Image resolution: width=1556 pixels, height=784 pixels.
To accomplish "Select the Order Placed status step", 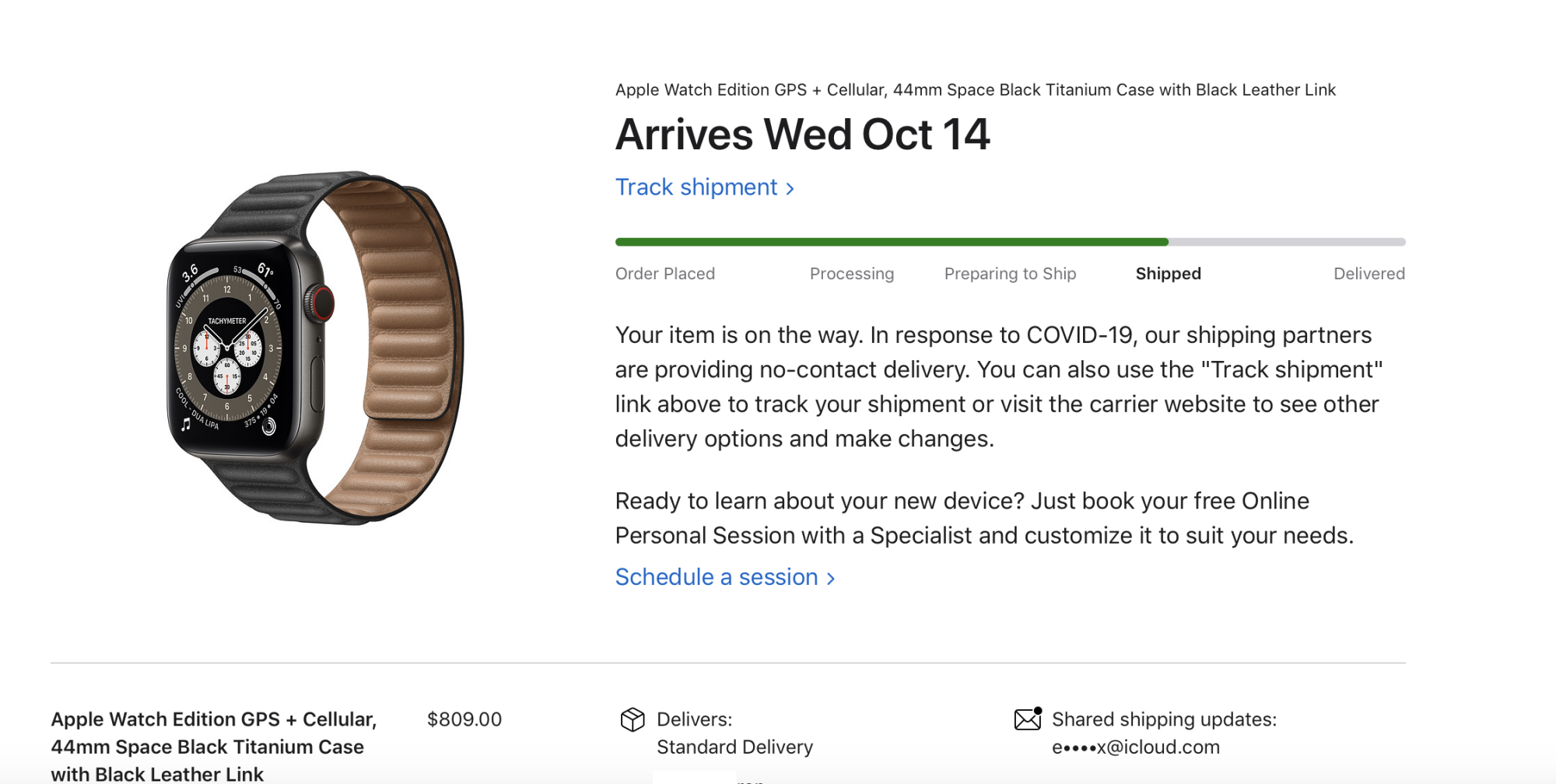I will (x=665, y=274).
